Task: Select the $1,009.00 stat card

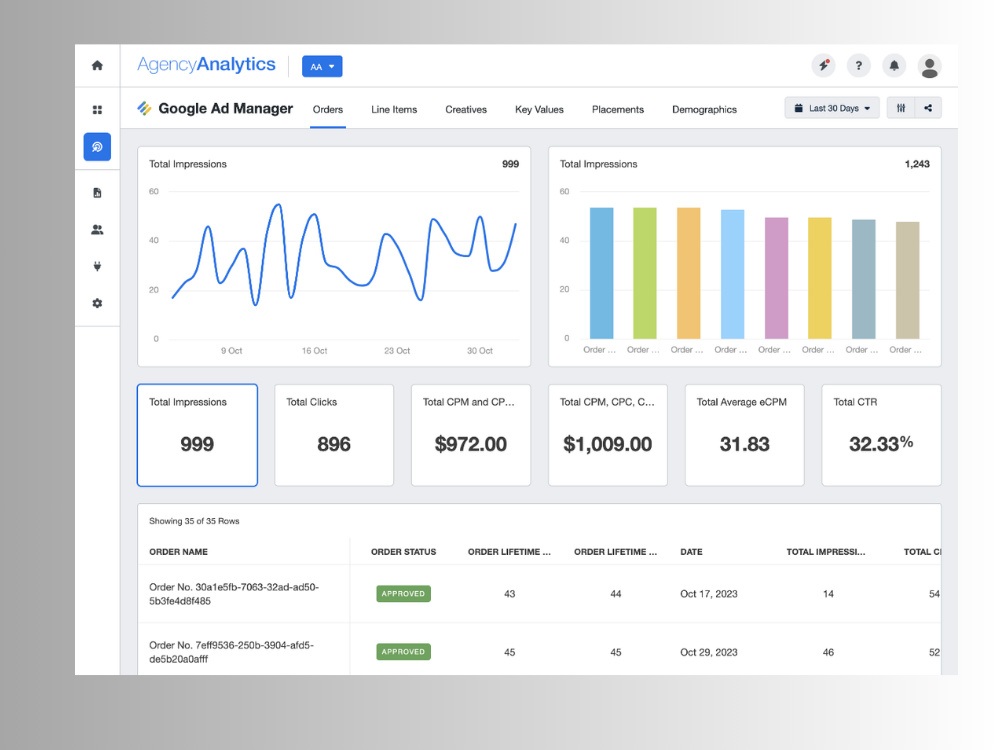Action: pos(608,435)
